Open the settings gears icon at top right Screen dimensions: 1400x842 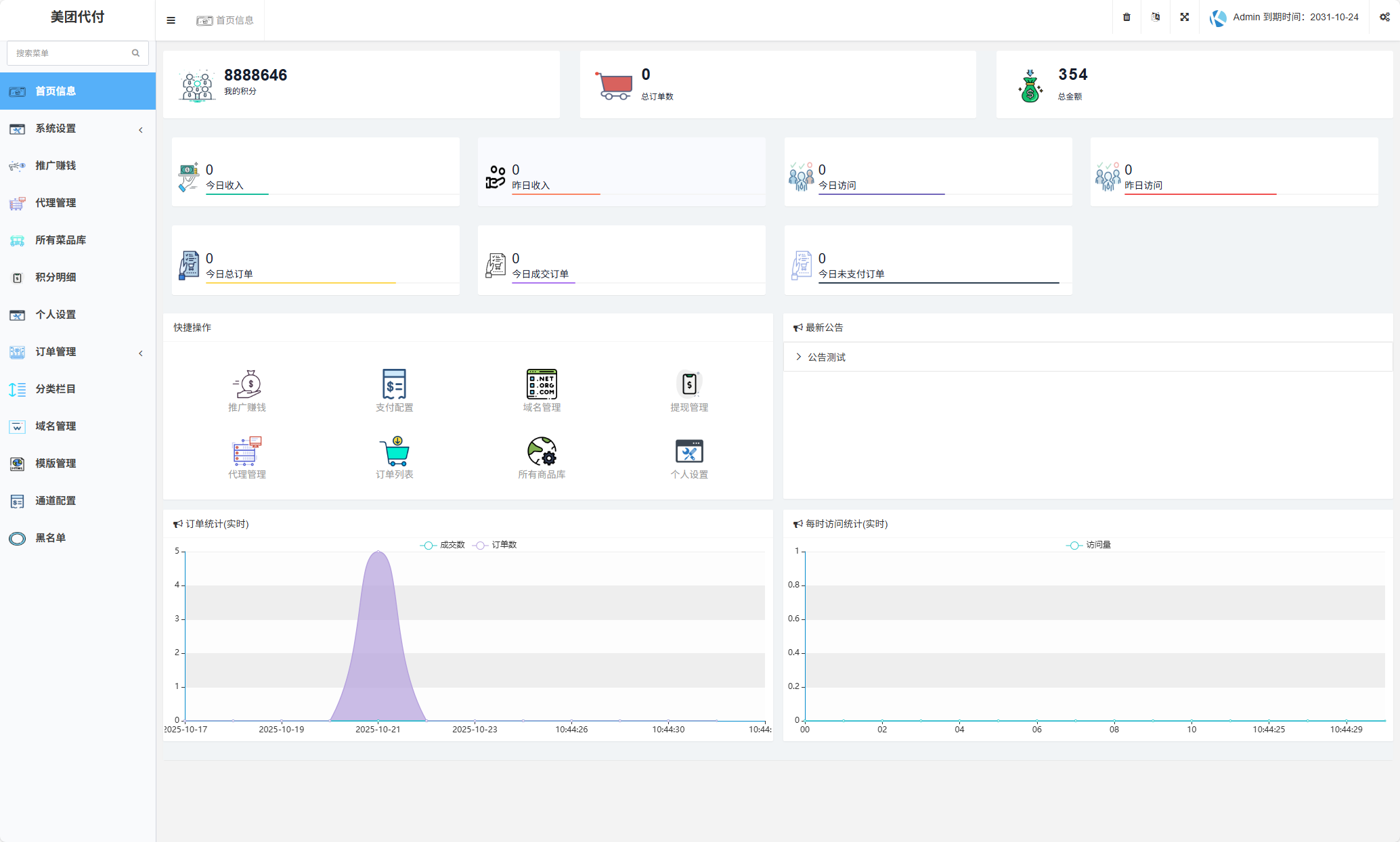1384,17
